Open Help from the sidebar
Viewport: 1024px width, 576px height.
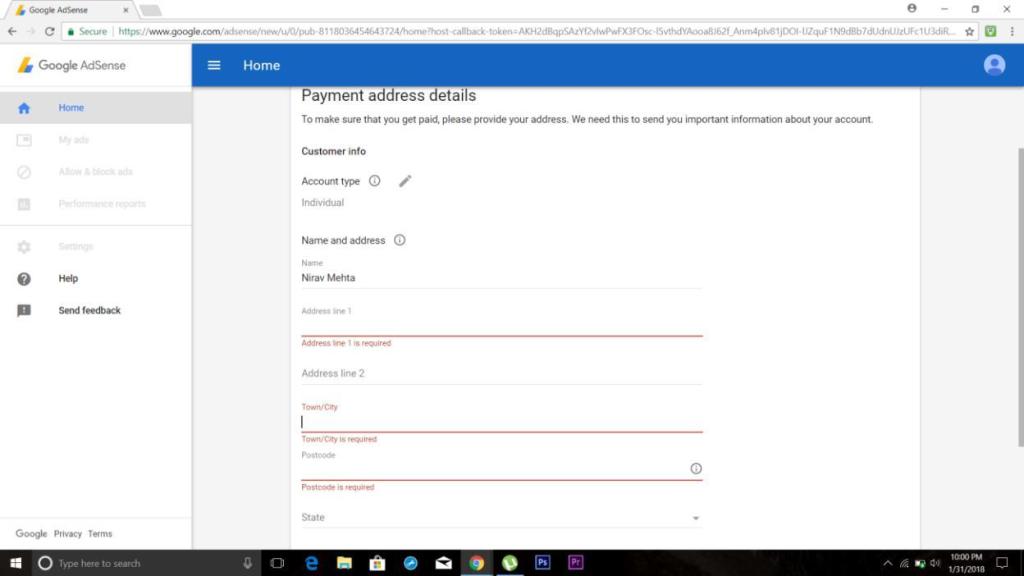(x=68, y=279)
